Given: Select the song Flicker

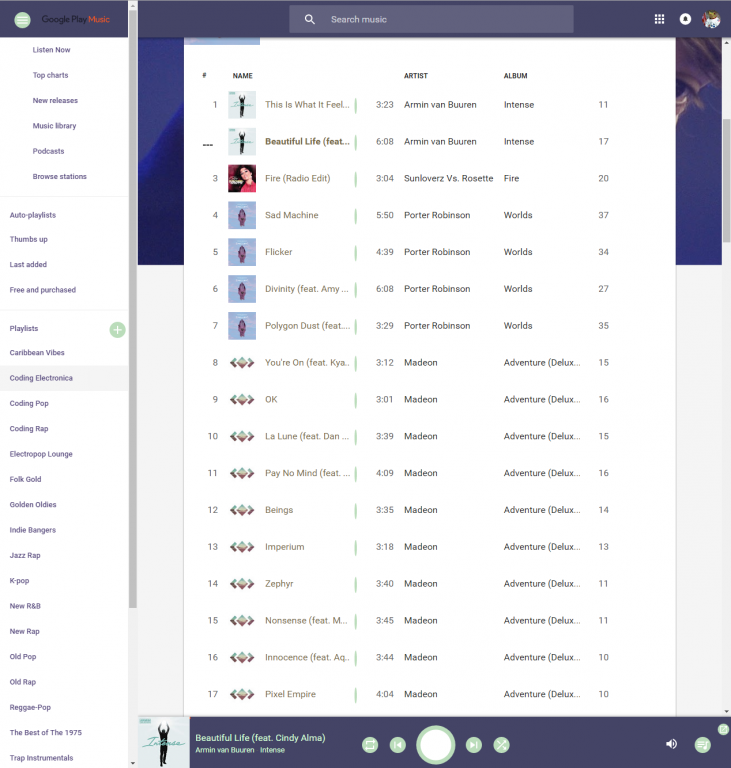Looking at the screenshot, I should click(279, 252).
